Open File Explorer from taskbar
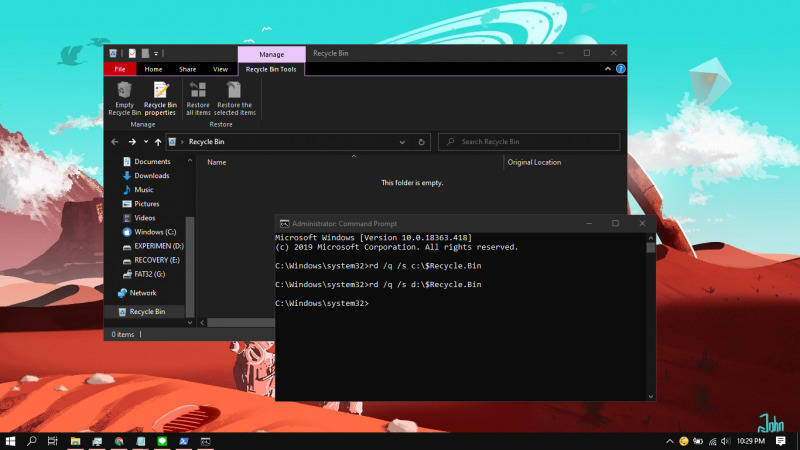 pos(76,441)
